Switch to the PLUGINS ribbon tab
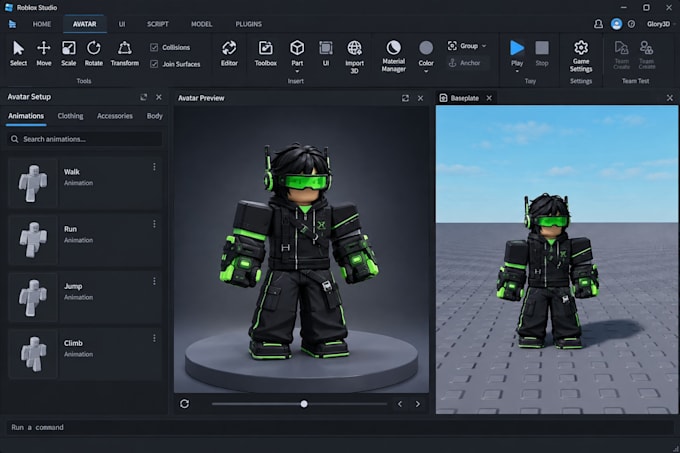Screen dimensions: 680x453 click(x=248, y=24)
